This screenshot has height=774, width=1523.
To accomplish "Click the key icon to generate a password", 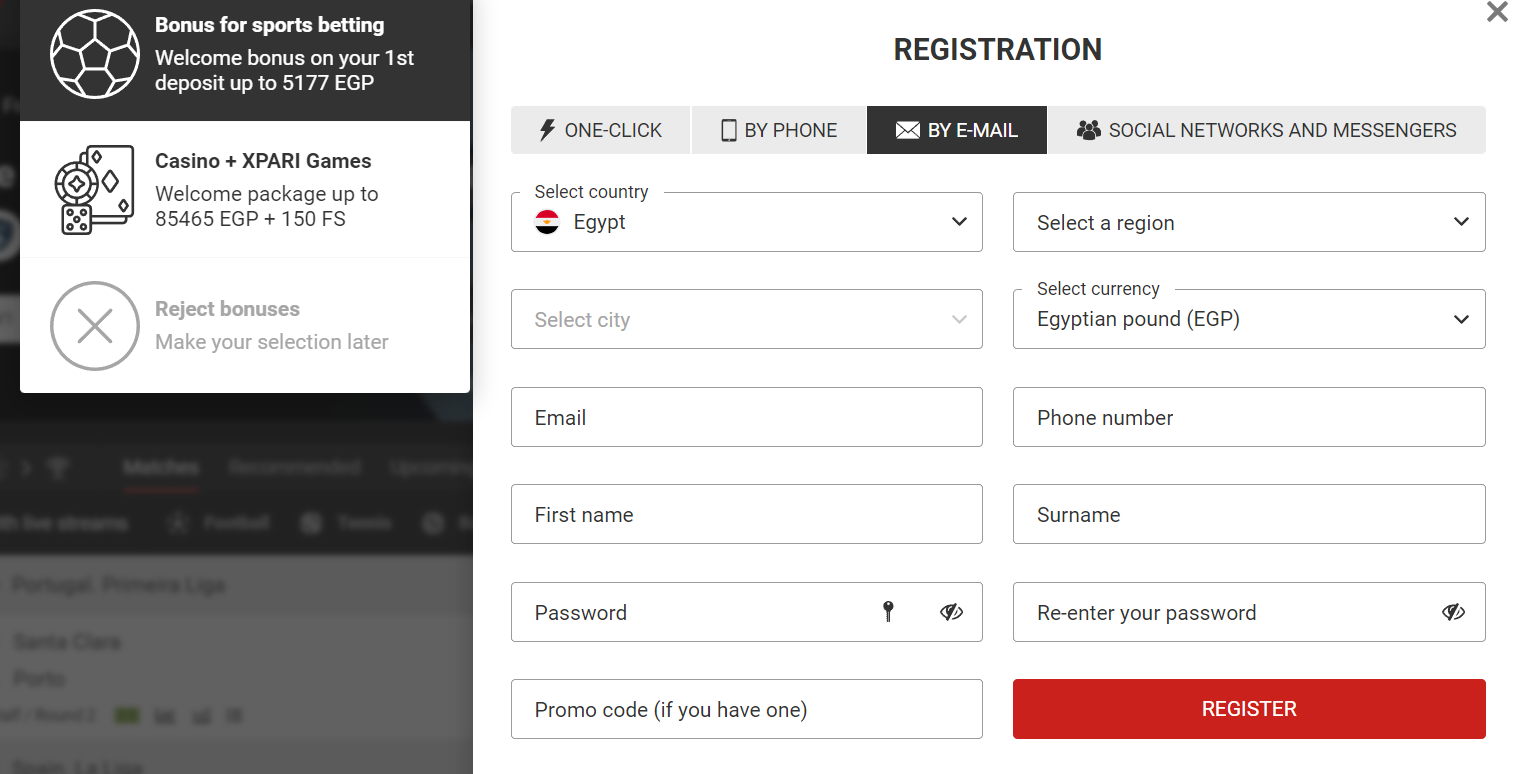I will tap(887, 612).
